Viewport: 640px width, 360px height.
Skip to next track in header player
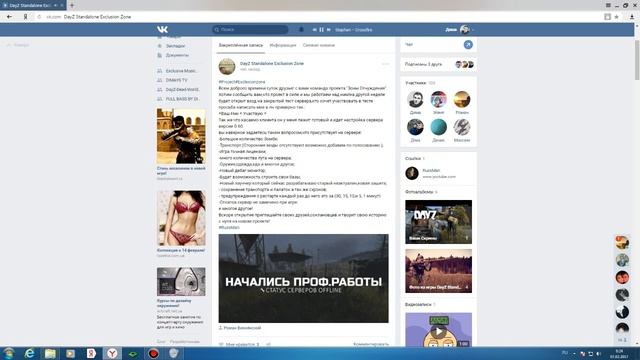329,30
